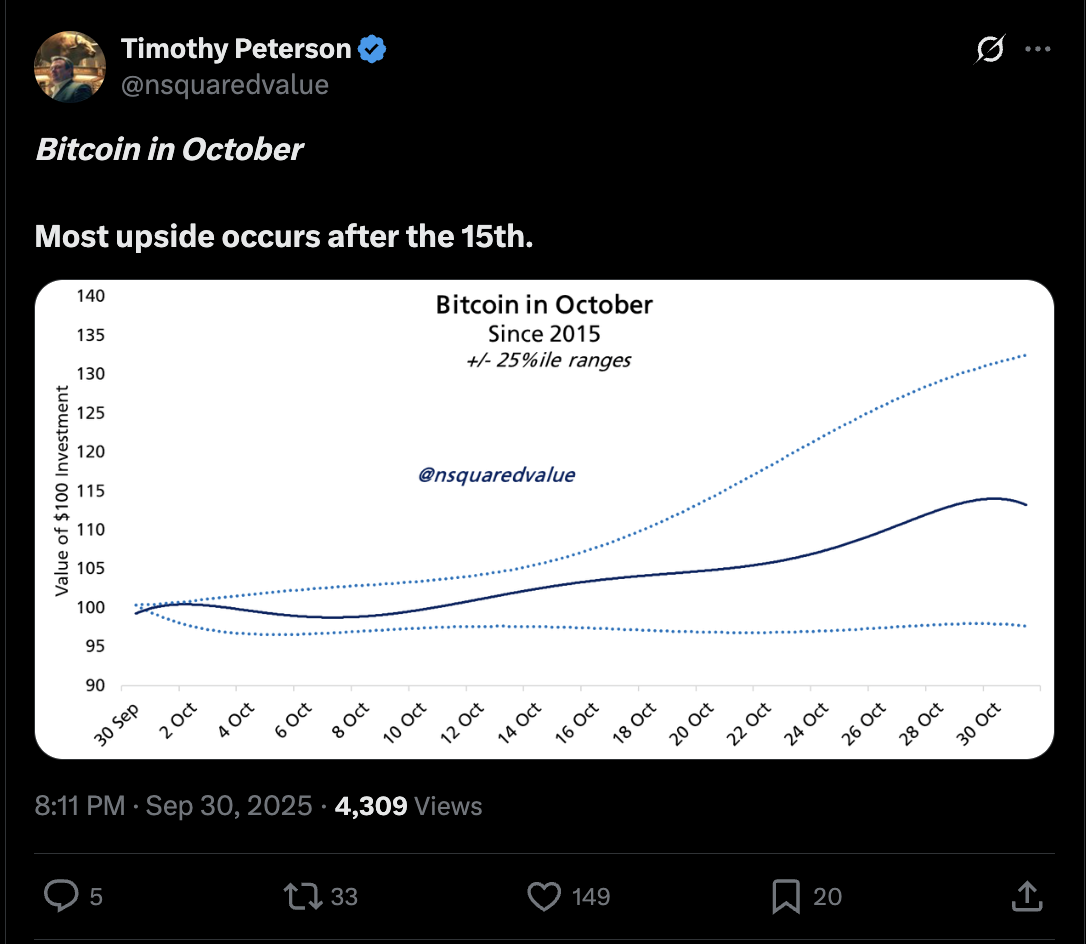Click the share upload icon
This screenshot has height=944, width=1086.
(1025, 897)
